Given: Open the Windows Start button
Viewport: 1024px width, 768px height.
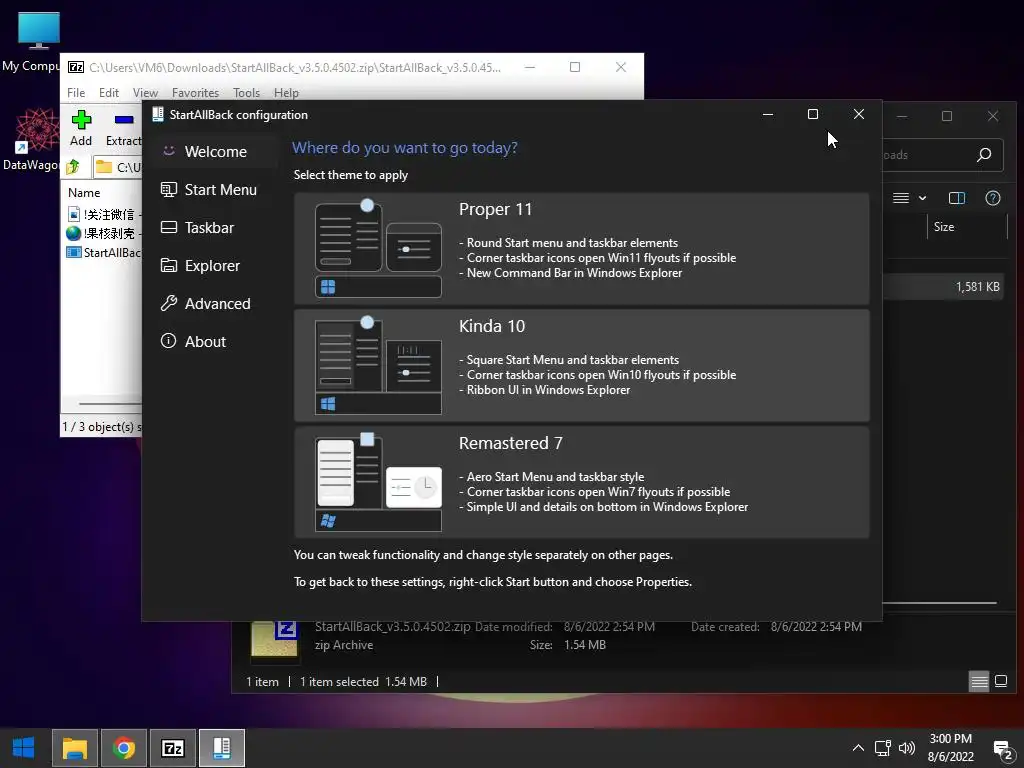Looking at the screenshot, I should point(24,748).
